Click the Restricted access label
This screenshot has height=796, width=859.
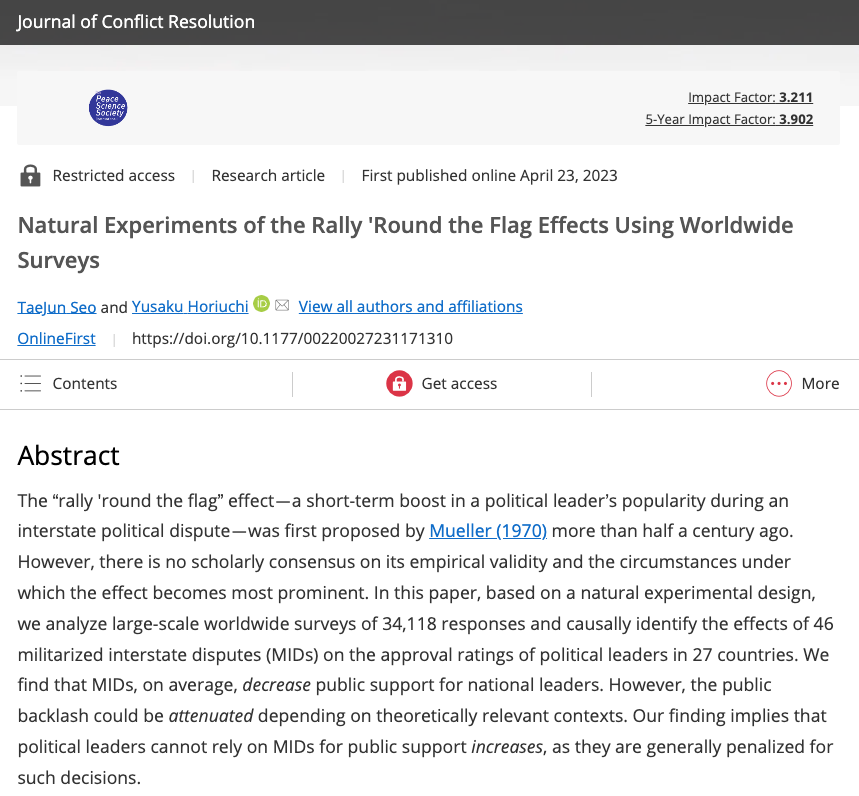click(x=114, y=176)
